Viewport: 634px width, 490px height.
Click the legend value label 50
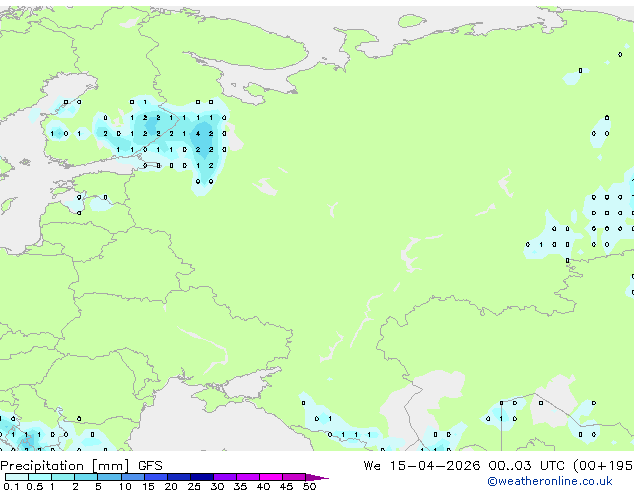[x=309, y=486]
